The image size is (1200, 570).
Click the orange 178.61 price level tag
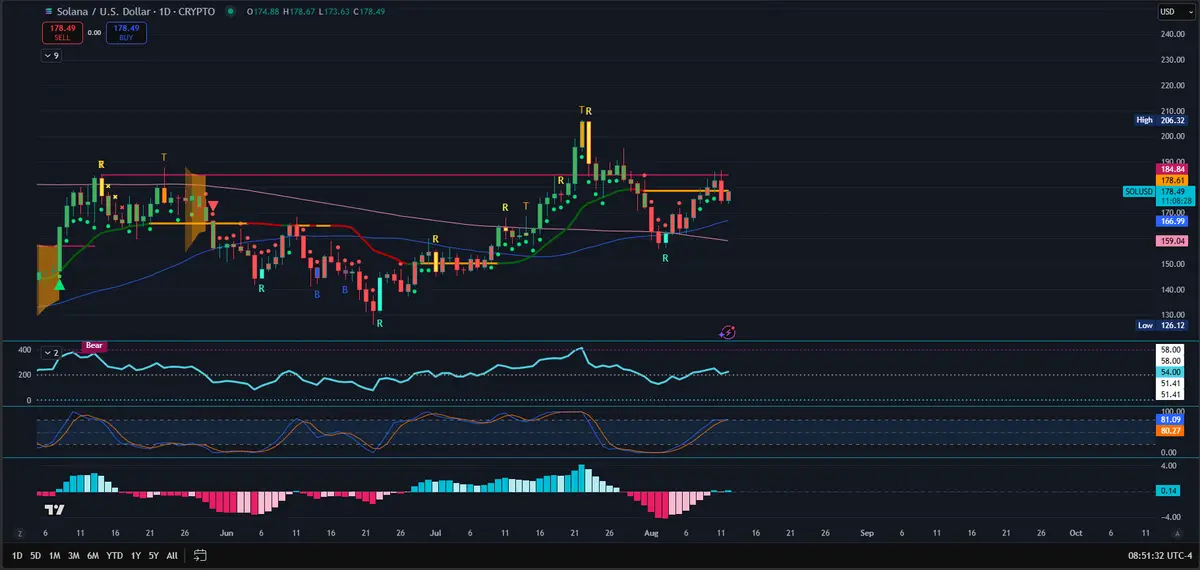(x=1171, y=179)
